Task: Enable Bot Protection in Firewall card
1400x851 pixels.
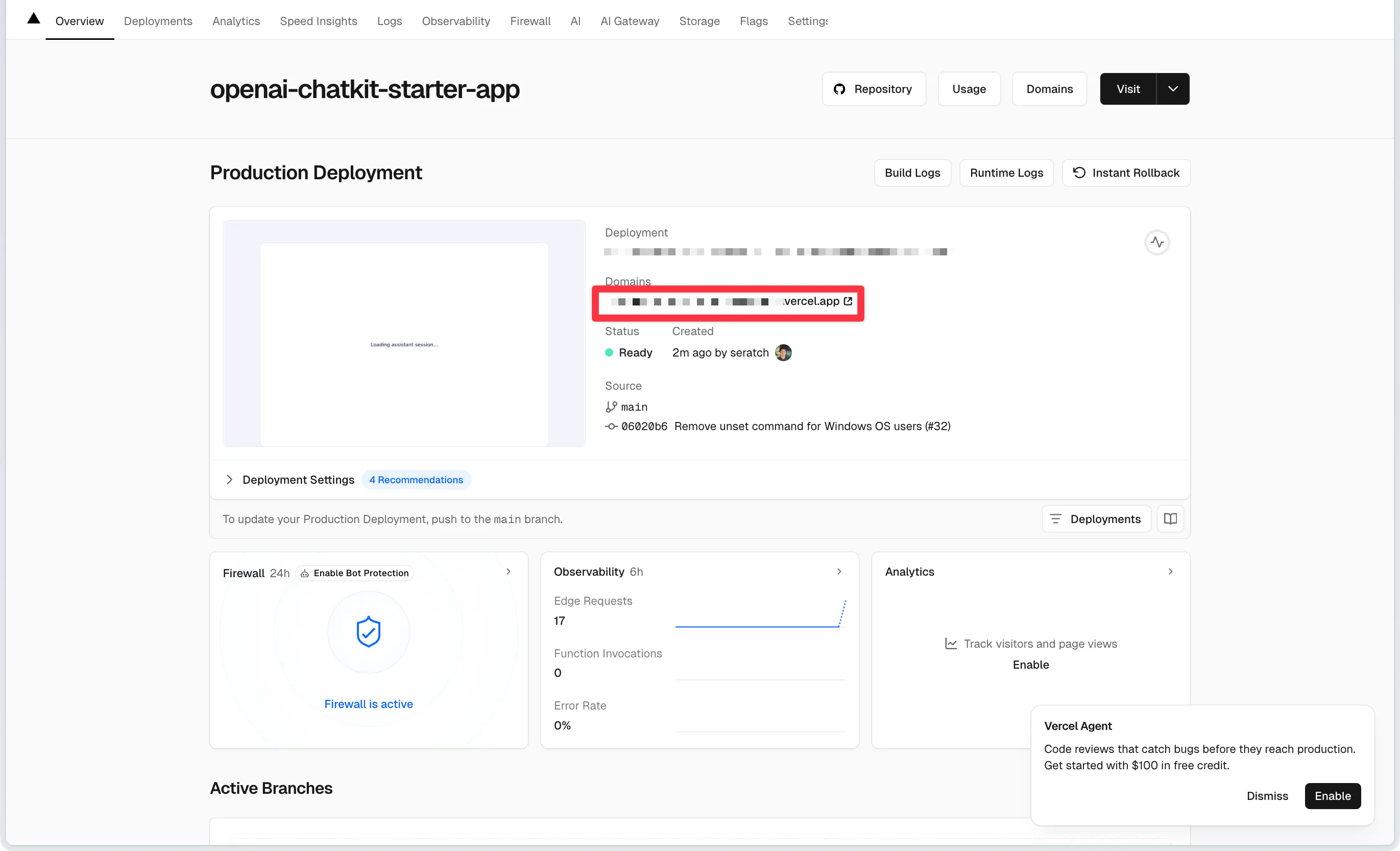Action: pyautogui.click(x=354, y=573)
